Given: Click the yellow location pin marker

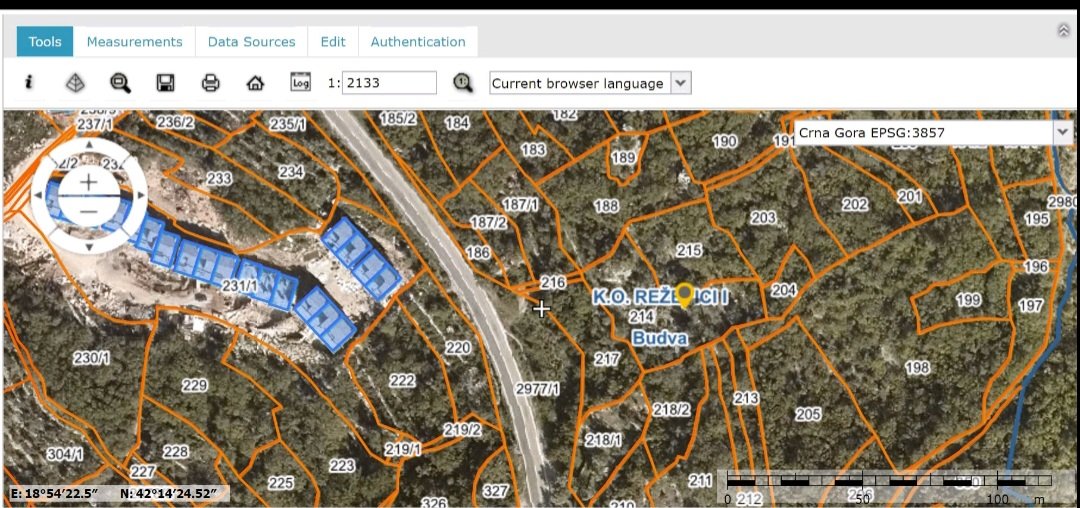Looking at the screenshot, I should tap(685, 294).
